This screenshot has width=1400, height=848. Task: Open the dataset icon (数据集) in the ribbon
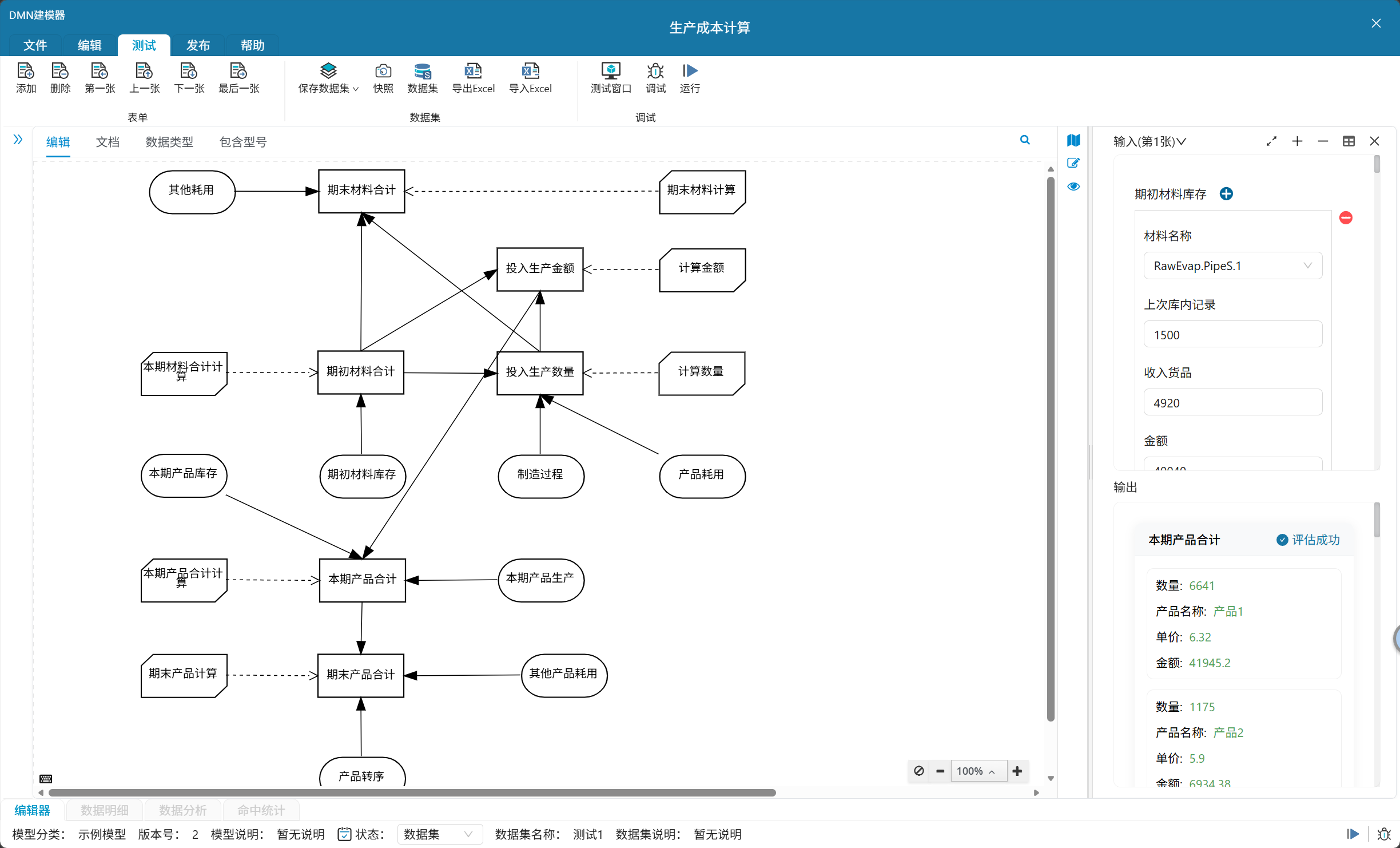[422, 72]
